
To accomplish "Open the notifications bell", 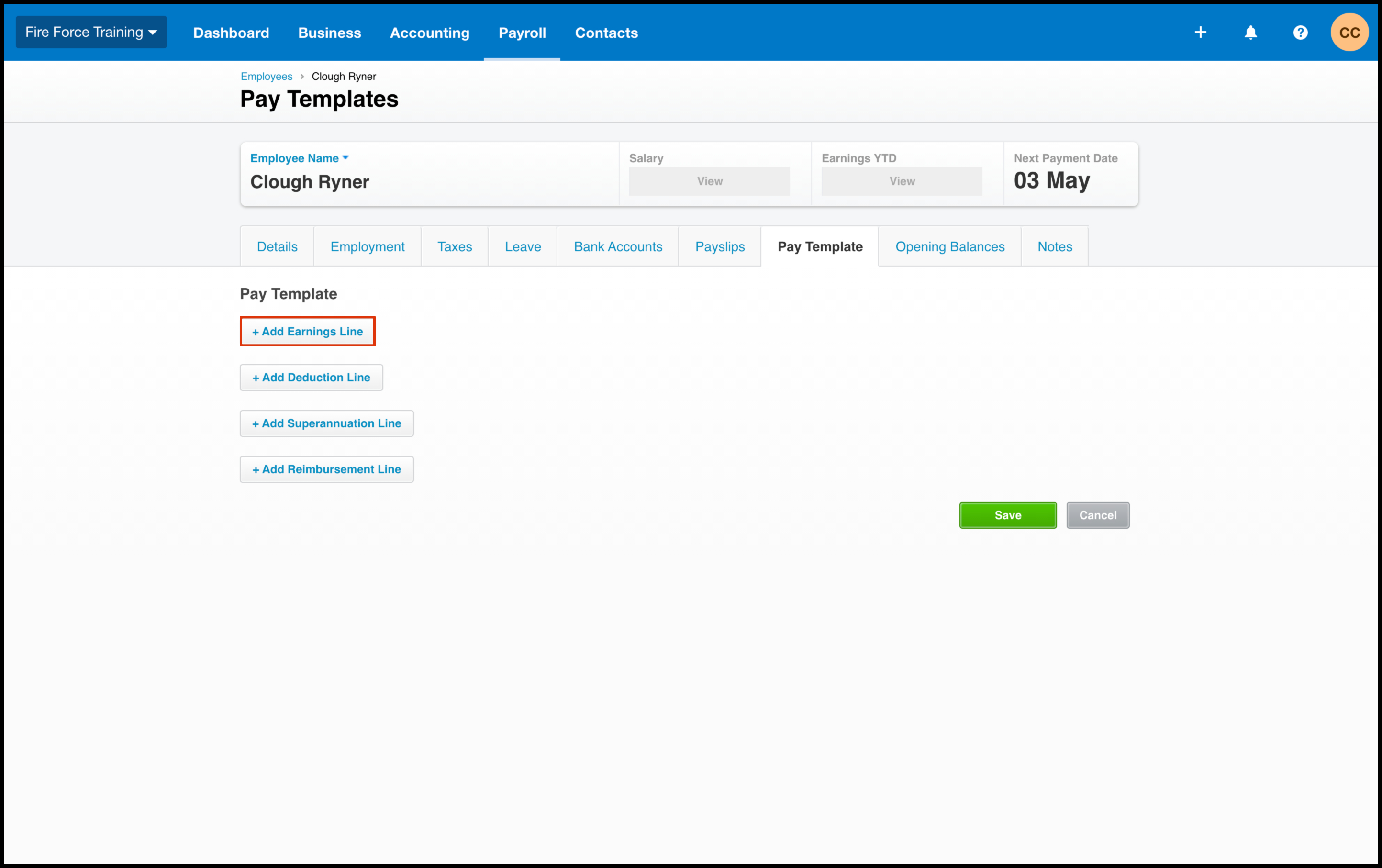I will tap(1250, 33).
